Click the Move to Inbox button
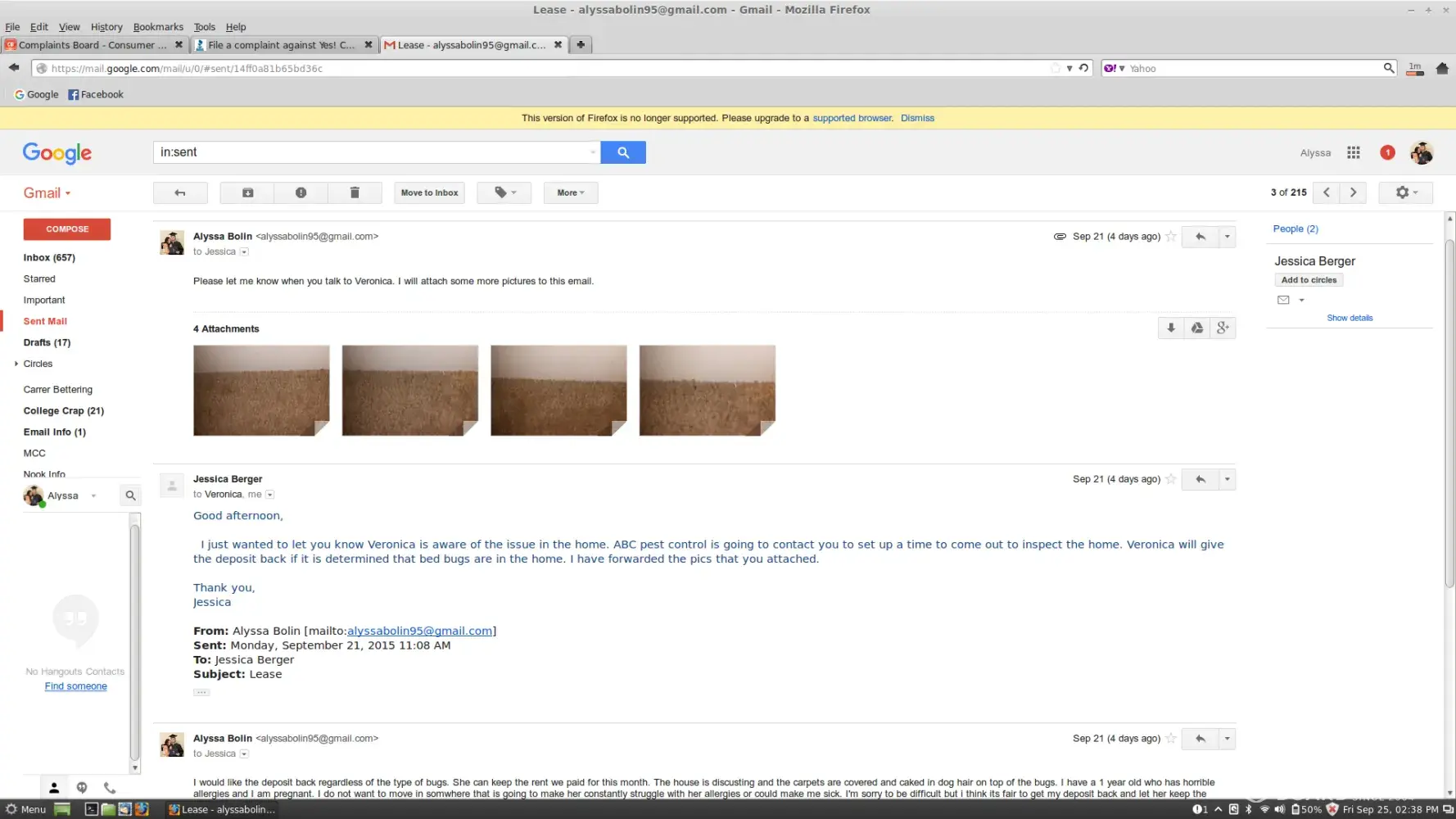The height and width of the screenshot is (819, 1456). coord(429,192)
